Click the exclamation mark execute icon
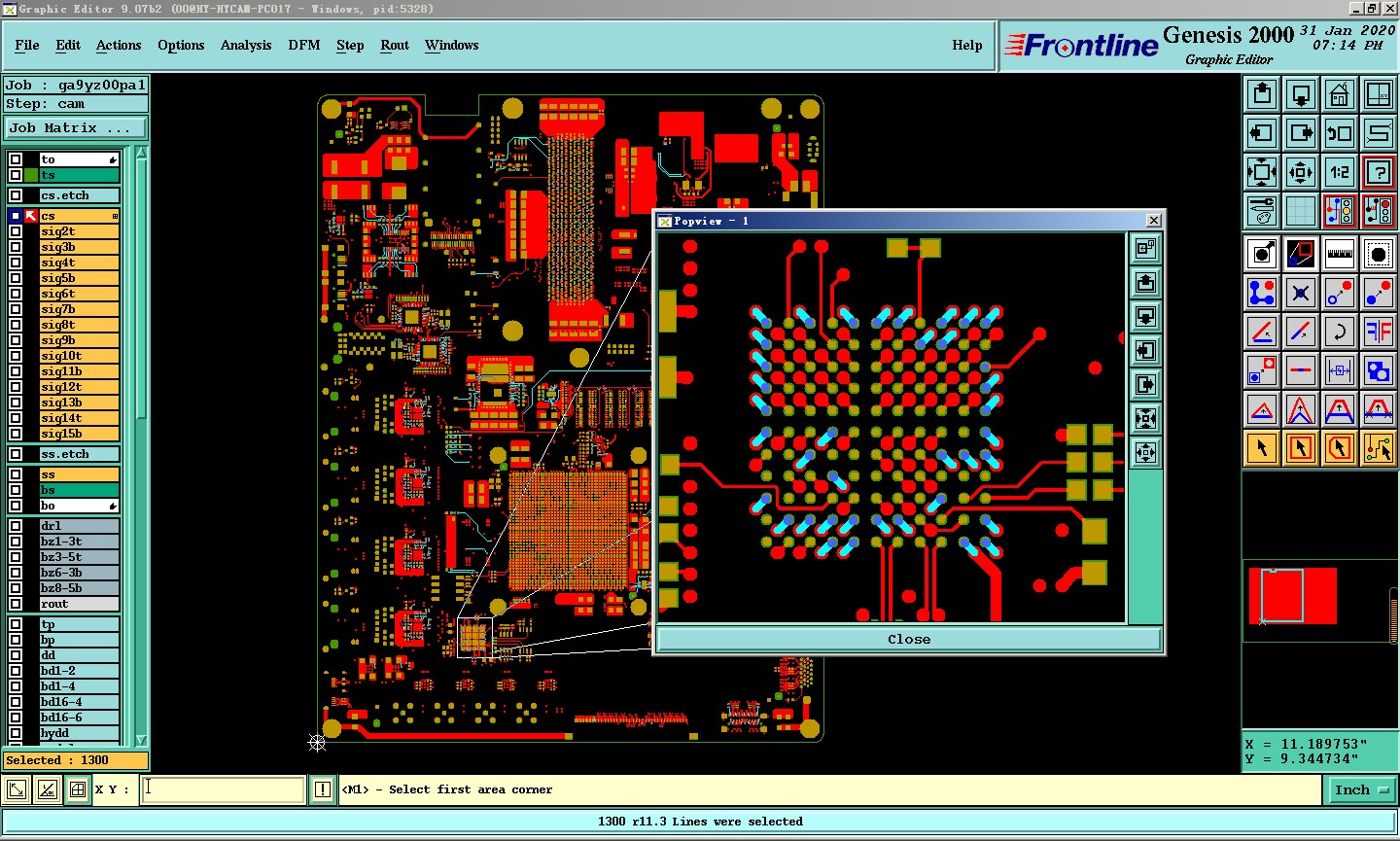Viewport: 1400px width, 841px height. [323, 789]
